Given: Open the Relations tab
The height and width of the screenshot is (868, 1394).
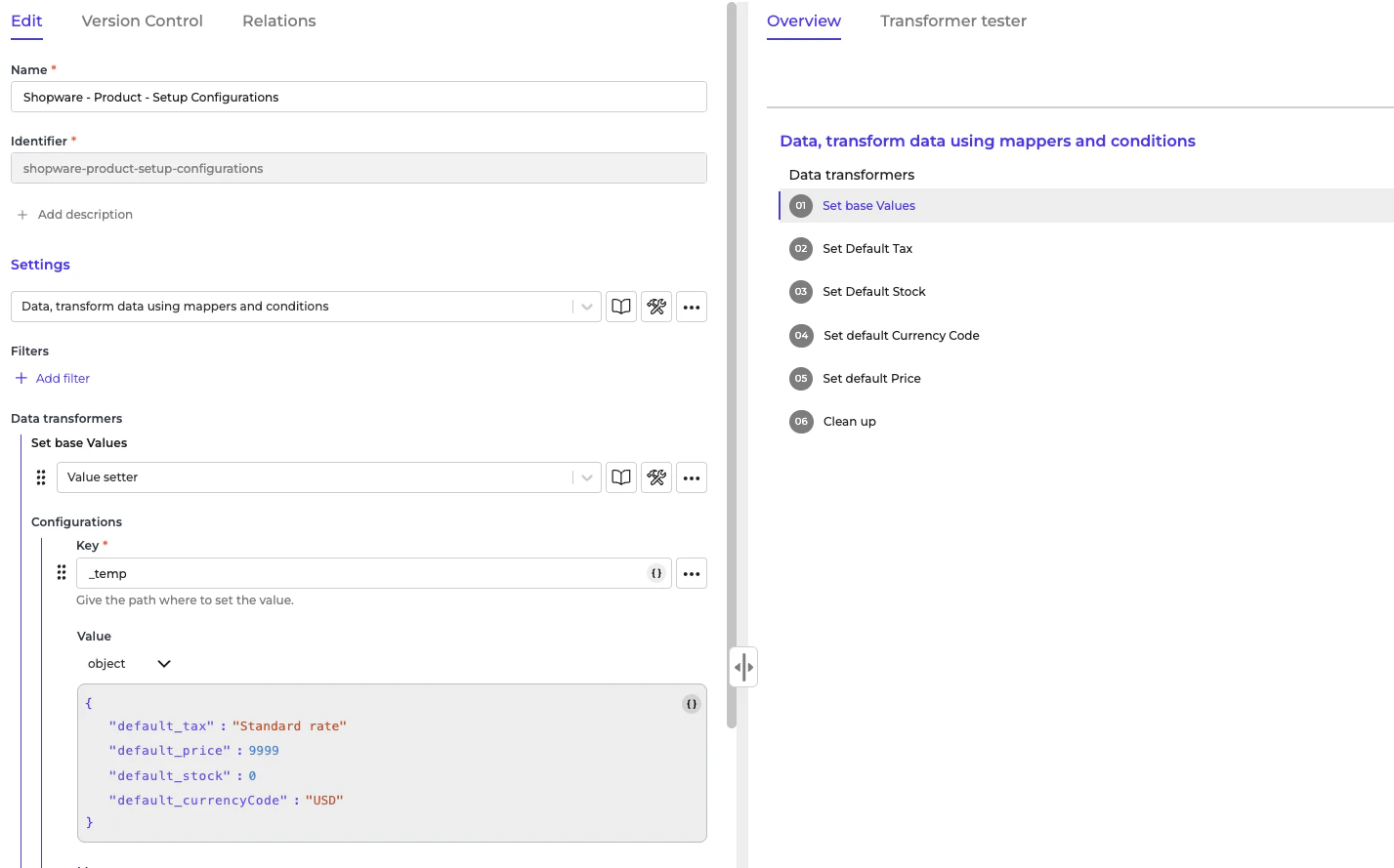Looking at the screenshot, I should 279,21.
